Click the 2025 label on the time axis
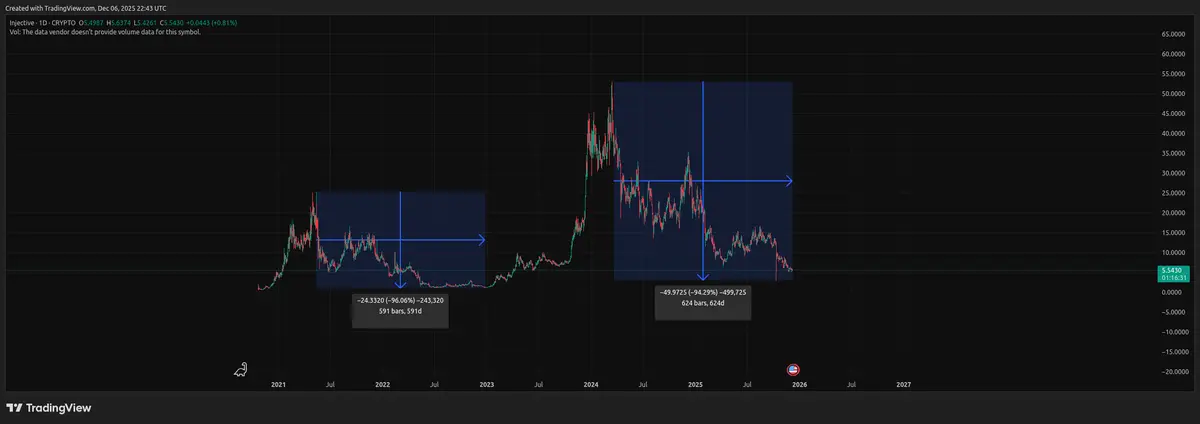This screenshot has width=1200, height=424. (x=695, y=384)
